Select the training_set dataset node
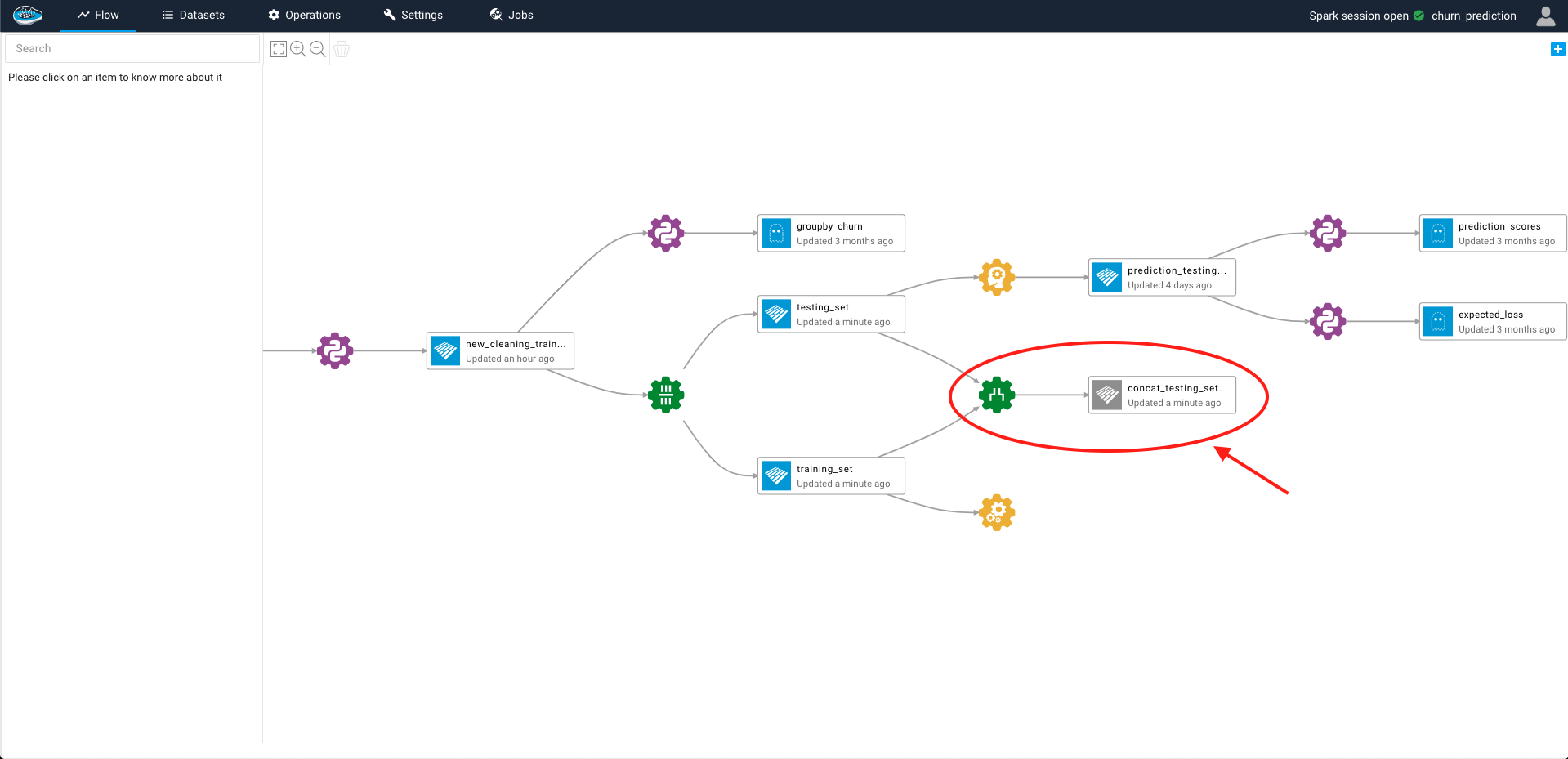 830,476
